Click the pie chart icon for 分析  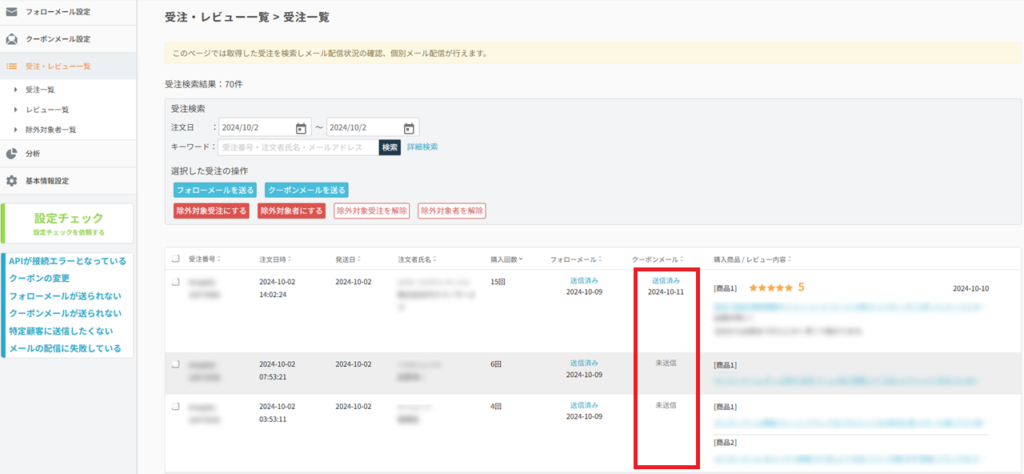click(x=12, y=154)
